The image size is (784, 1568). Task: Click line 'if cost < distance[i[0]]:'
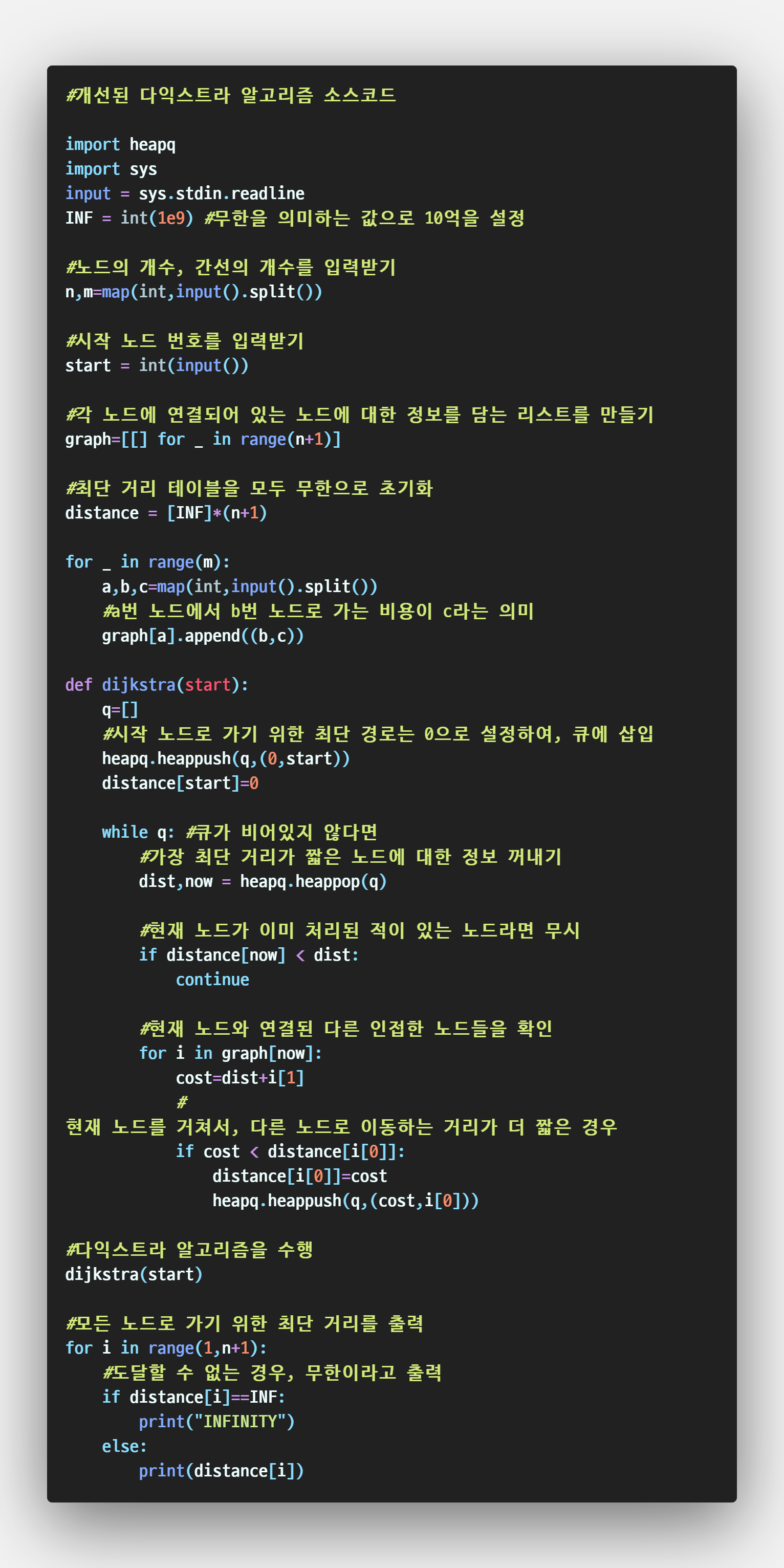click(290, 1151)
